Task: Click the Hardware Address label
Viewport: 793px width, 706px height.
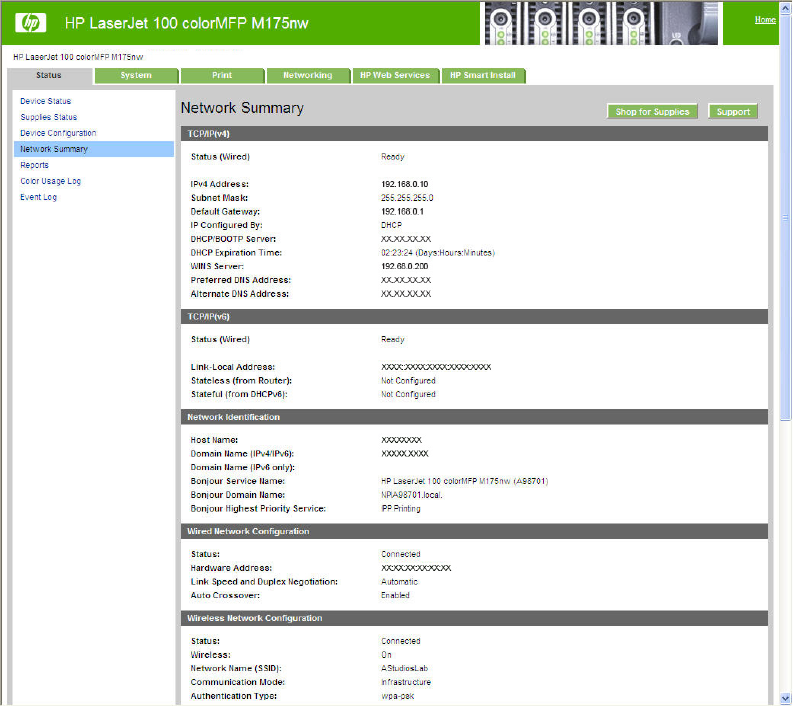Action: click(x=231, y=568)
